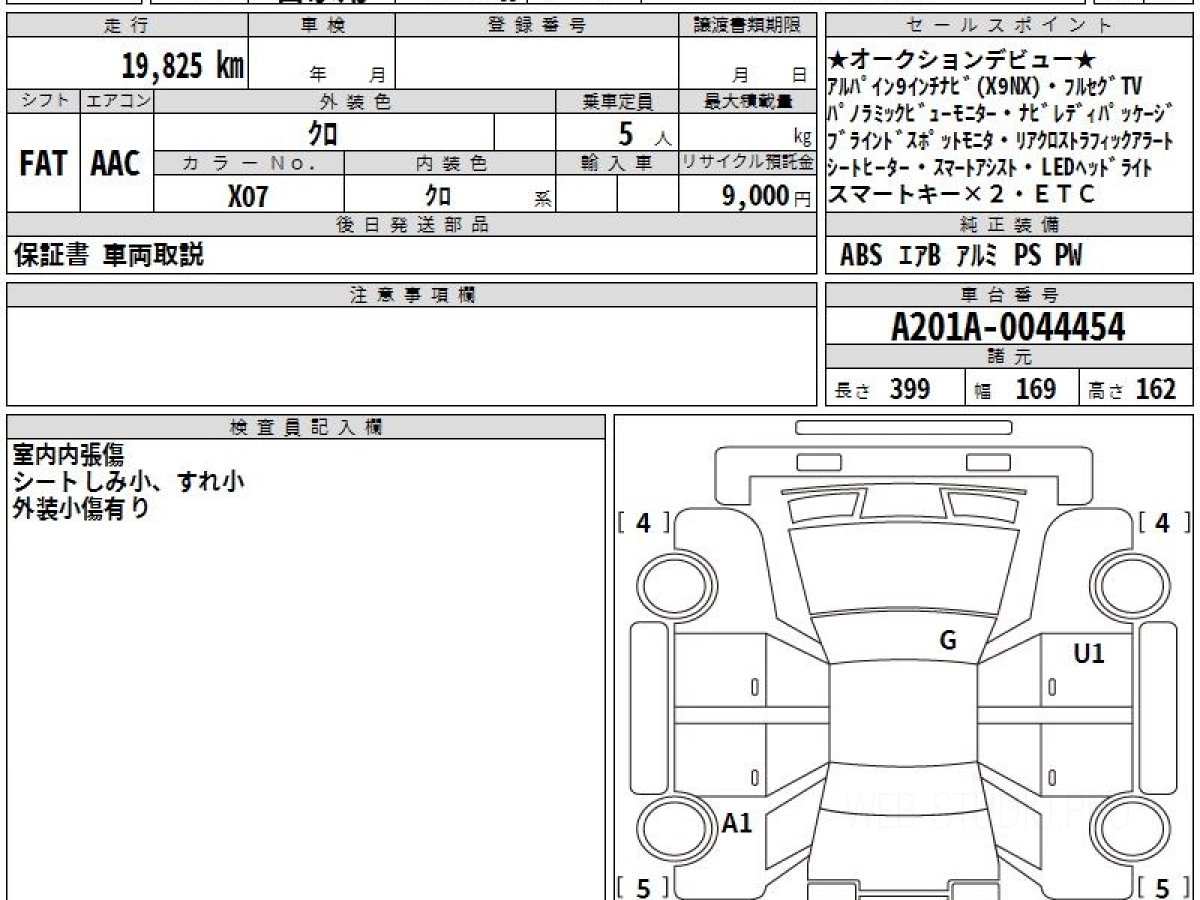Select 保証書 車両取説 text
This screenshot has height=900, width=1200.
point(108,255)
